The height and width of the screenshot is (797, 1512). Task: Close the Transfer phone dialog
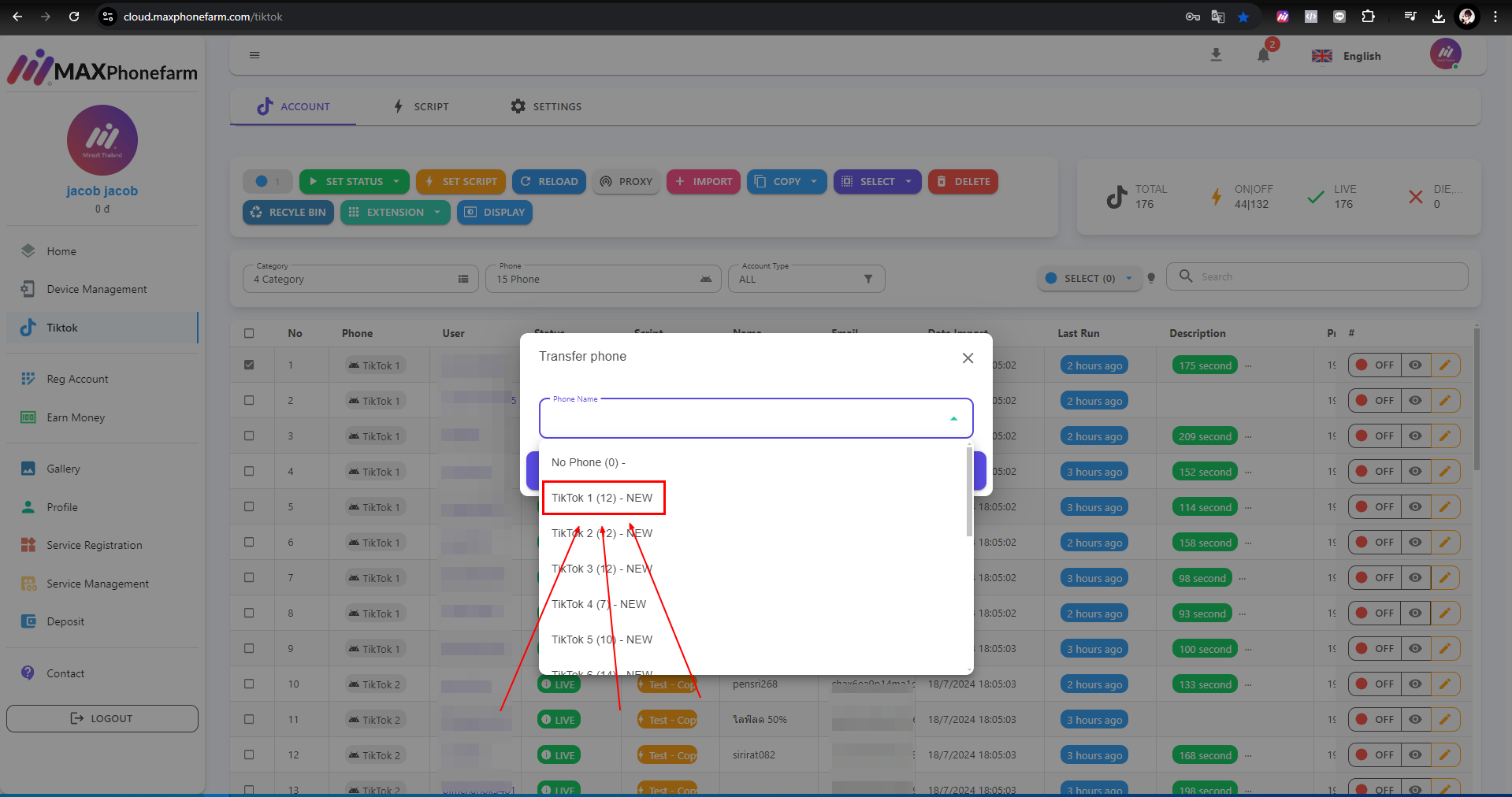coord(968,358)
